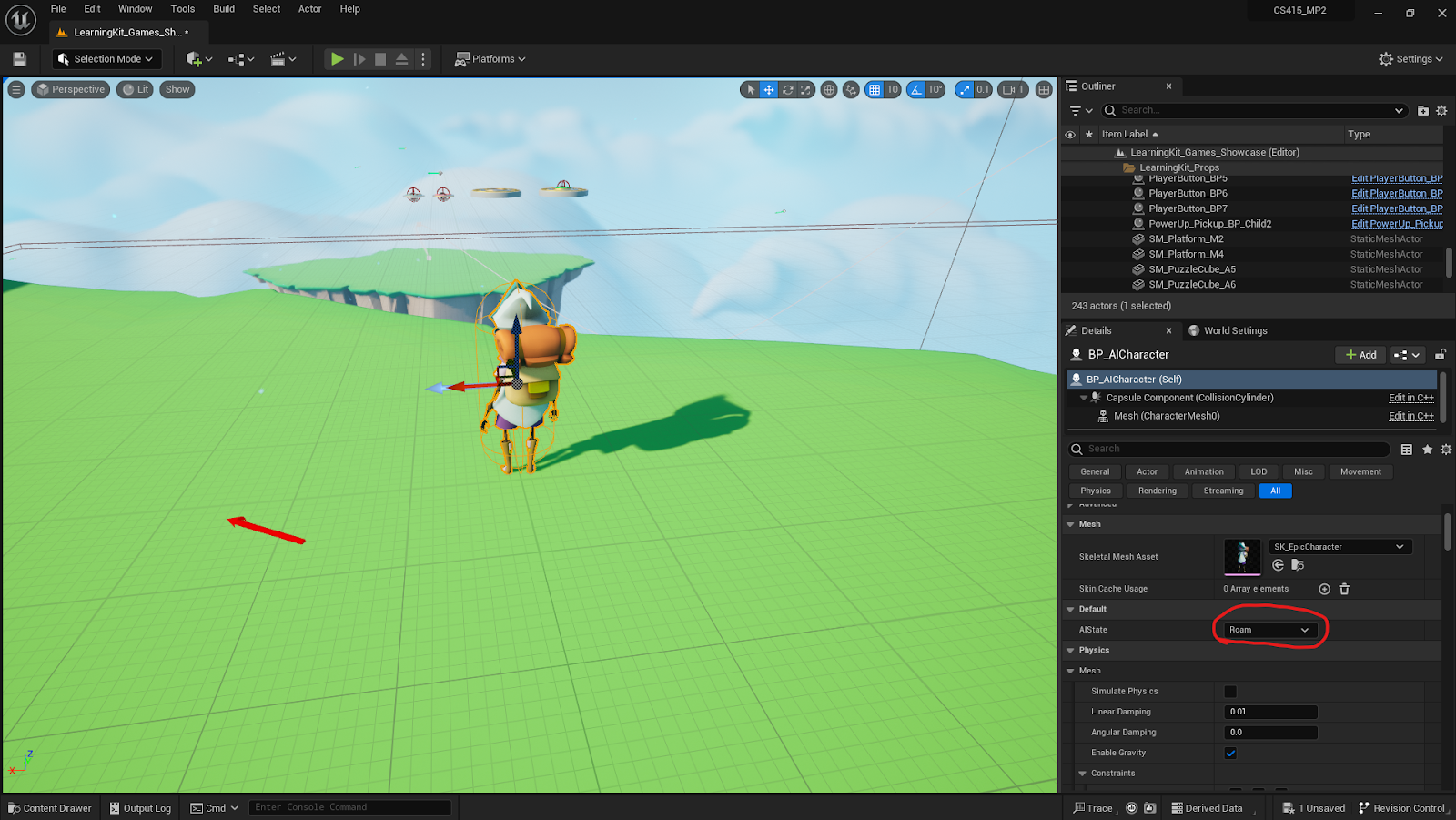Open the viewport hamburger options menu
The height and width of the screenshot is (820, 1456).
coord(16,89)
